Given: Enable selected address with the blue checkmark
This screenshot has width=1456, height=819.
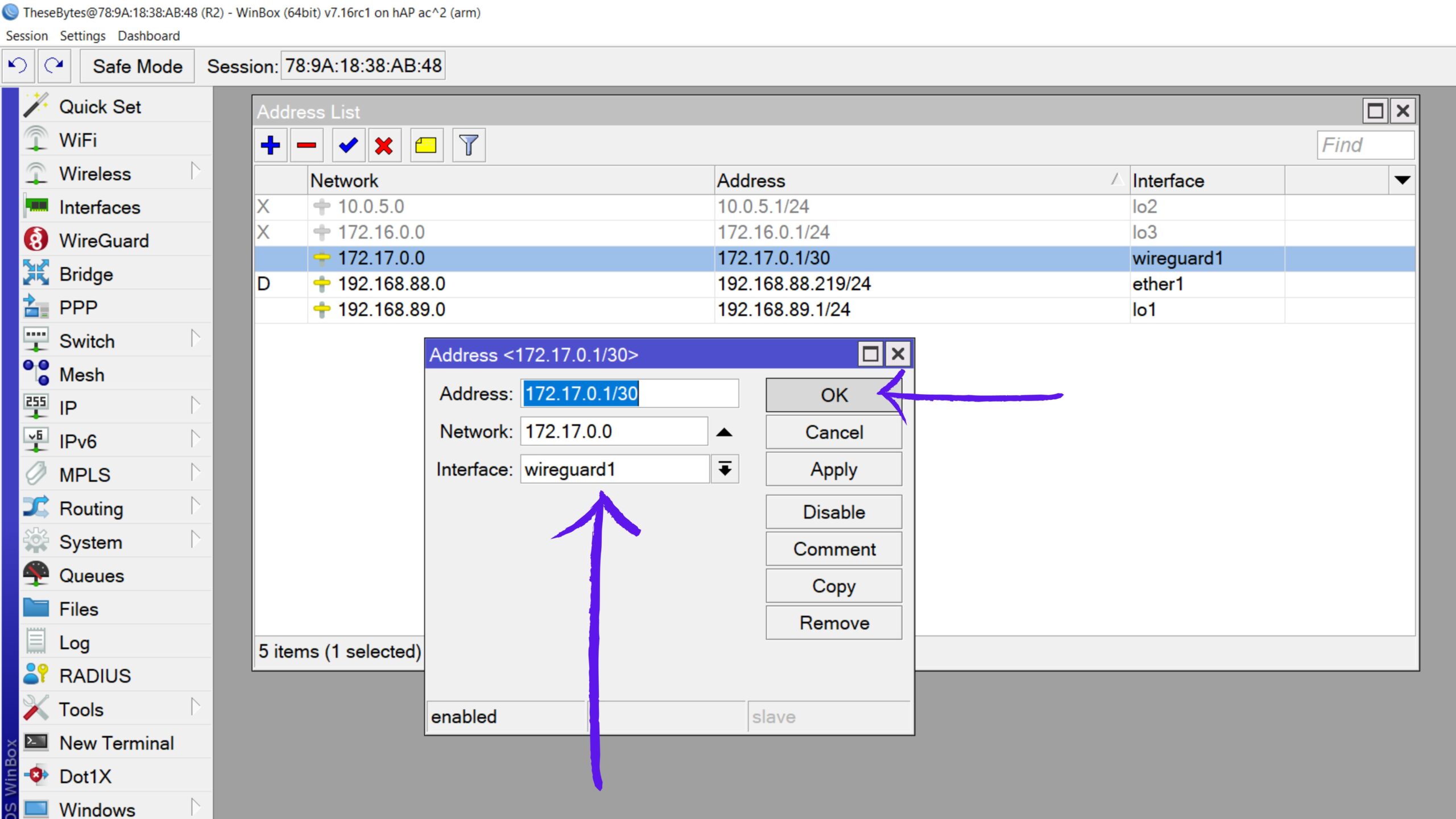Looking at the screenshot, I should pos(348,146).
